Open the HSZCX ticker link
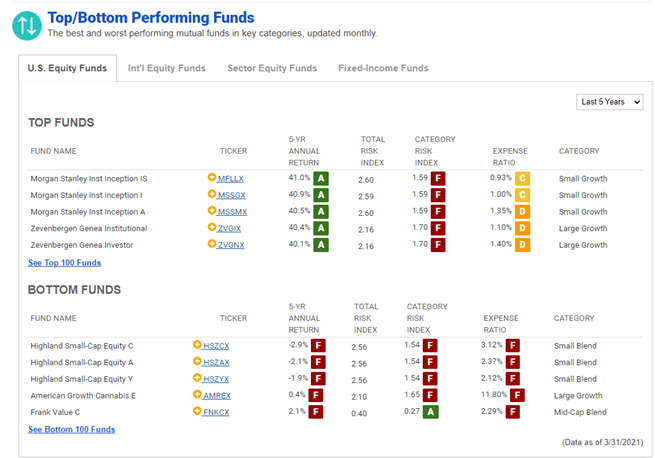Viewport: 655px width, 458px height. click(216, 346)
